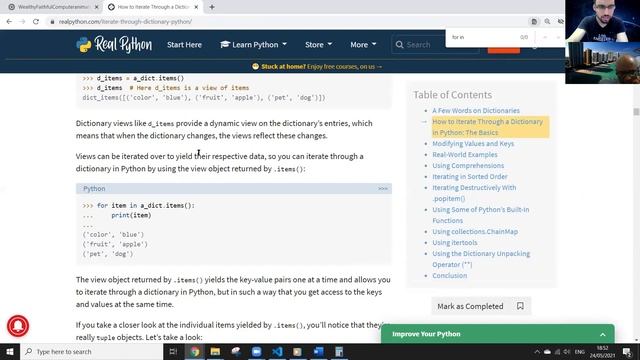Go to Modifying Values and Keys section

[473, 144]
